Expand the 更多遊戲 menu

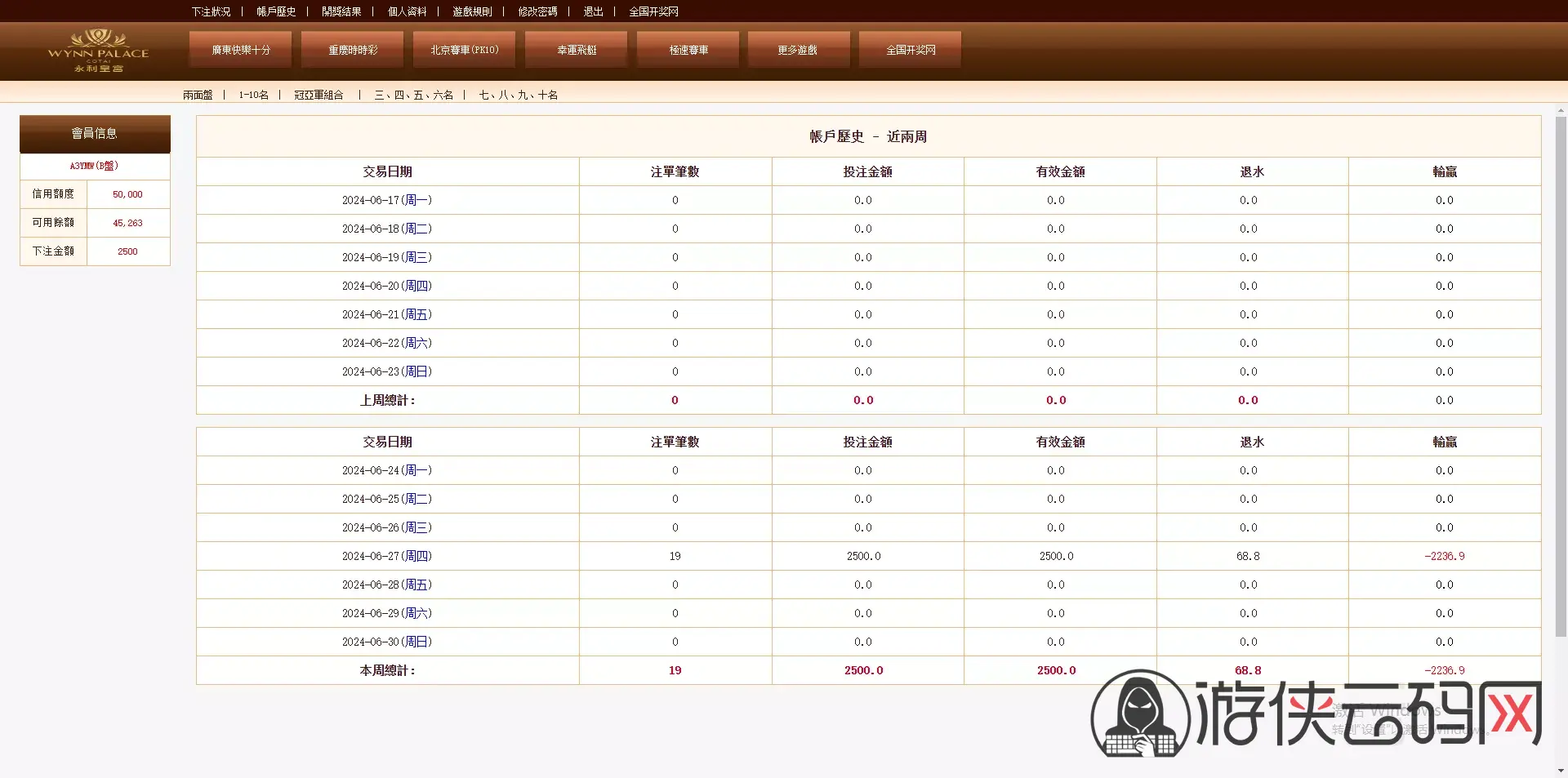799,50
